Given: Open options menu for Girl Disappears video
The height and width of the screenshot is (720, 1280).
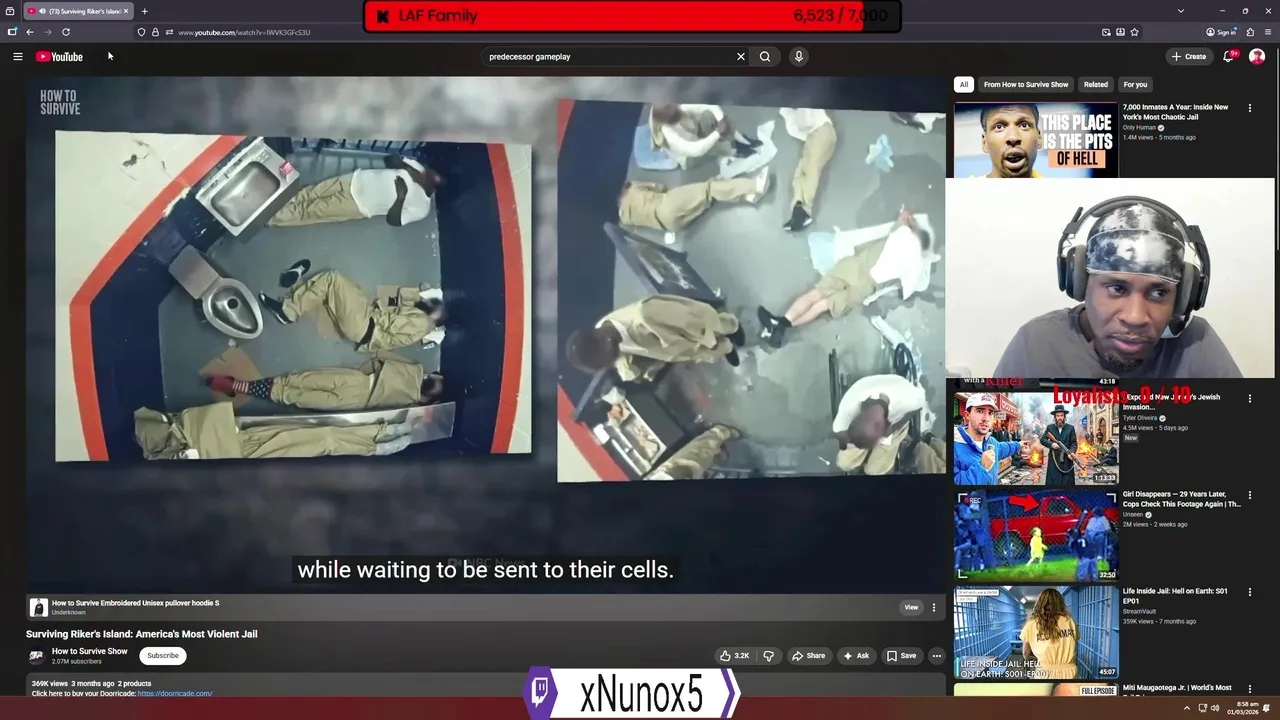Looking at the screenshot, I should coord(1249,495).
